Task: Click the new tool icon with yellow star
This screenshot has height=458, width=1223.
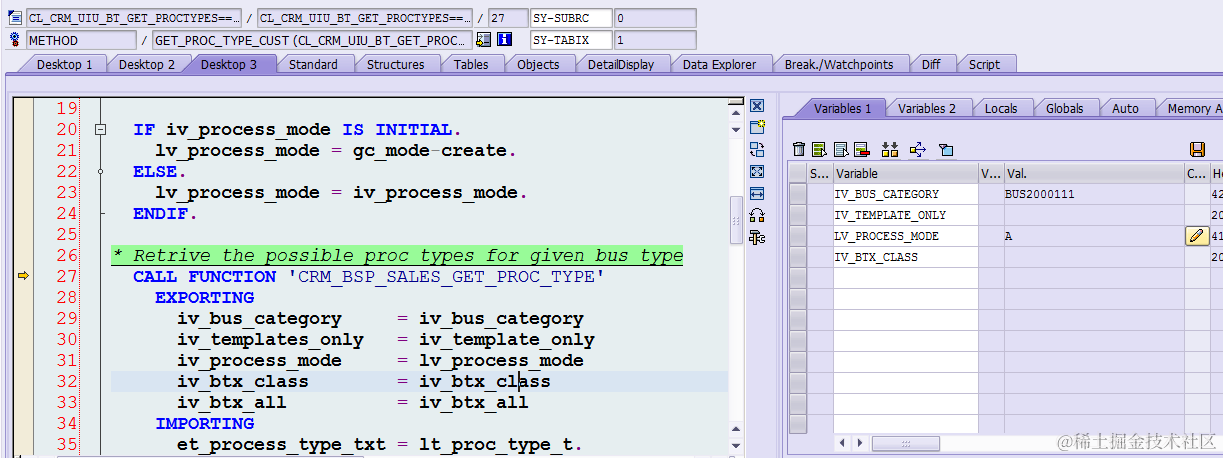Action: 757,127
